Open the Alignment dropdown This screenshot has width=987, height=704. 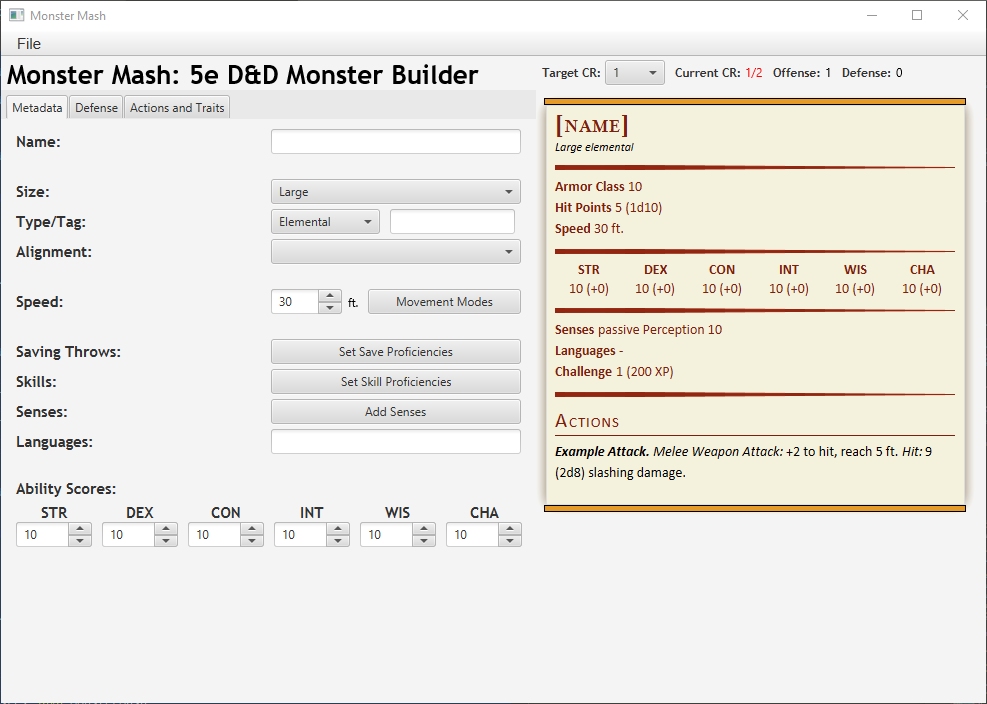pyautogui.click(x=396, y=252)
